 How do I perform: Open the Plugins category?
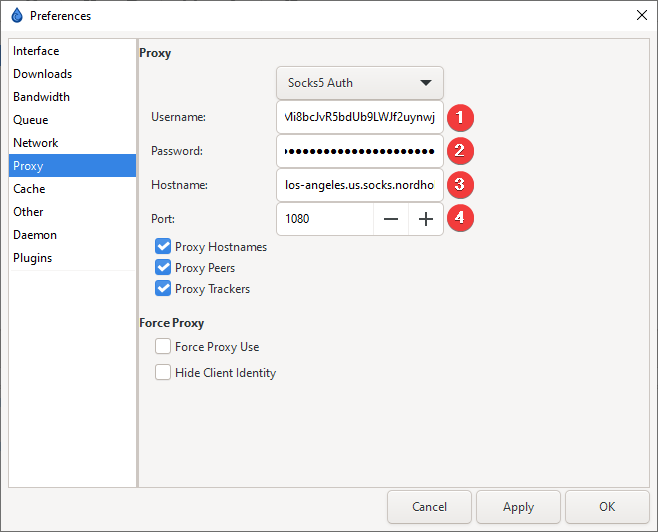pos(32,258)
